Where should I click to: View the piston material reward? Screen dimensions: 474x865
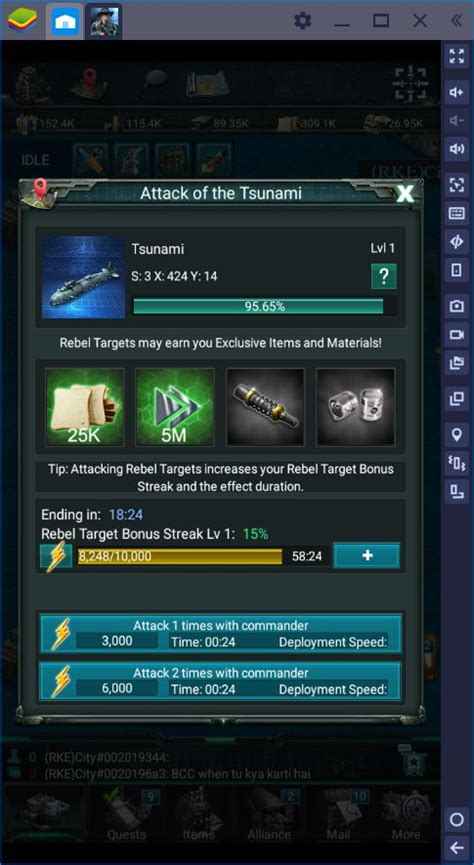click(x=355, y=407)
